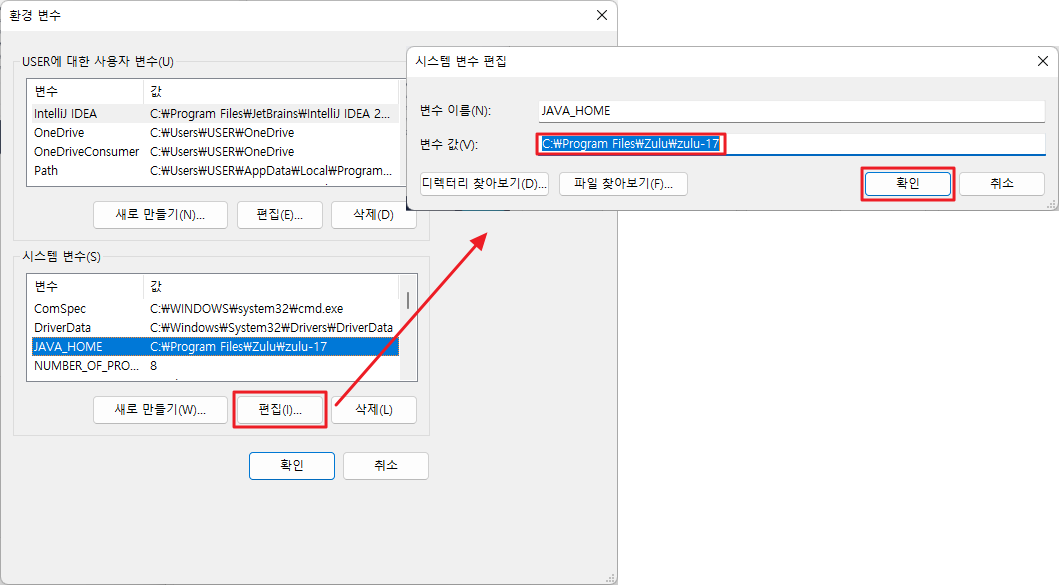This screenshot has height=585, width=1062.
Task: Confirm the edit dialog with 확인
Action: click(x=908, y=183)
